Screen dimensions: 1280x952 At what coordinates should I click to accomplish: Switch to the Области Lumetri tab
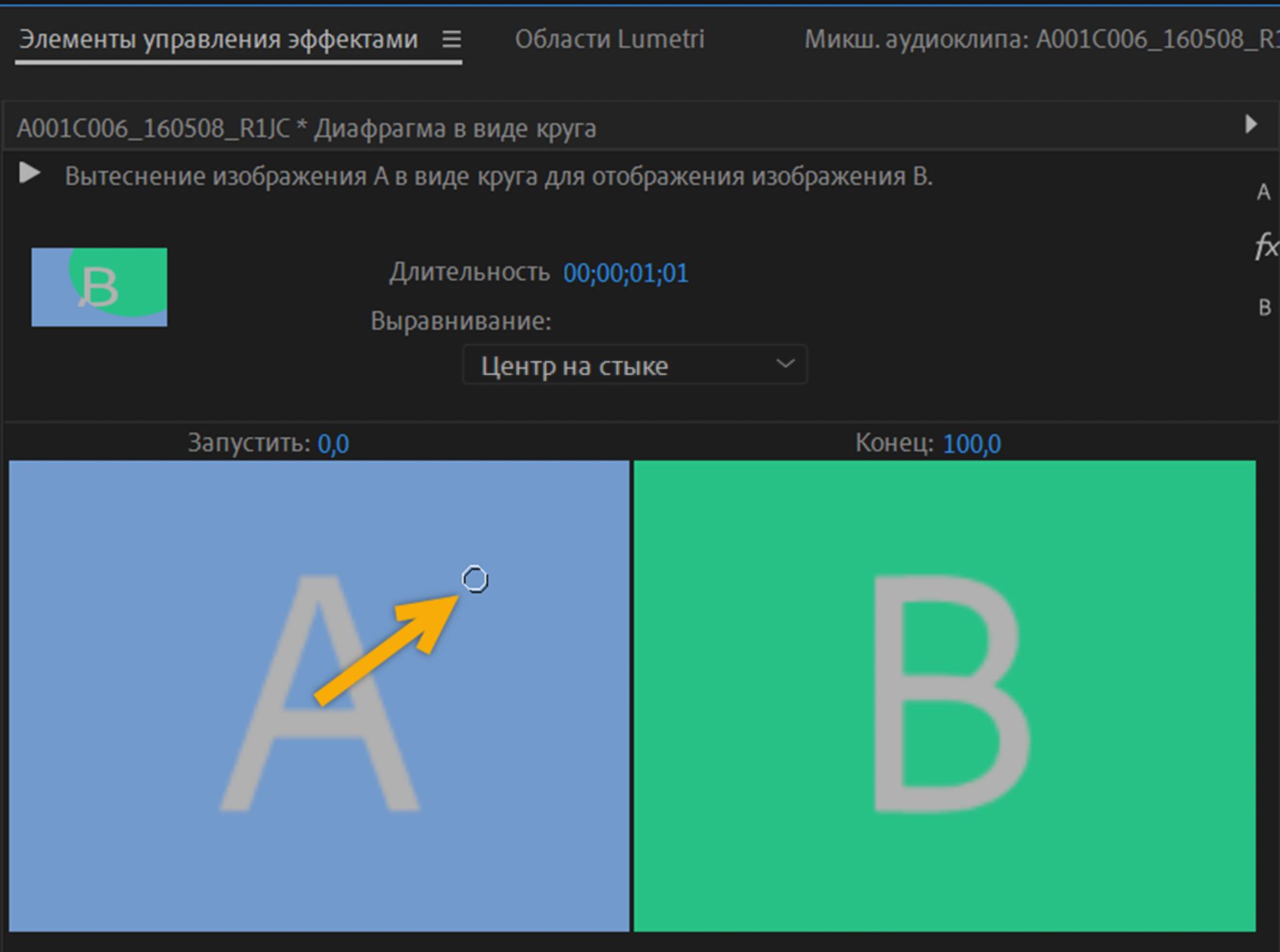tap(610, 39)
